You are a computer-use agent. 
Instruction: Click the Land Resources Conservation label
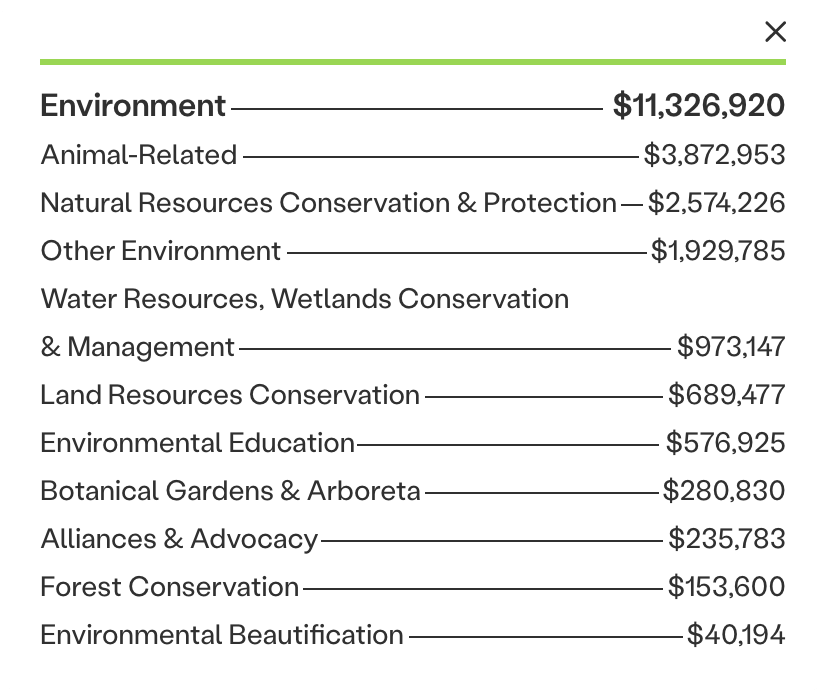(230, 395)
